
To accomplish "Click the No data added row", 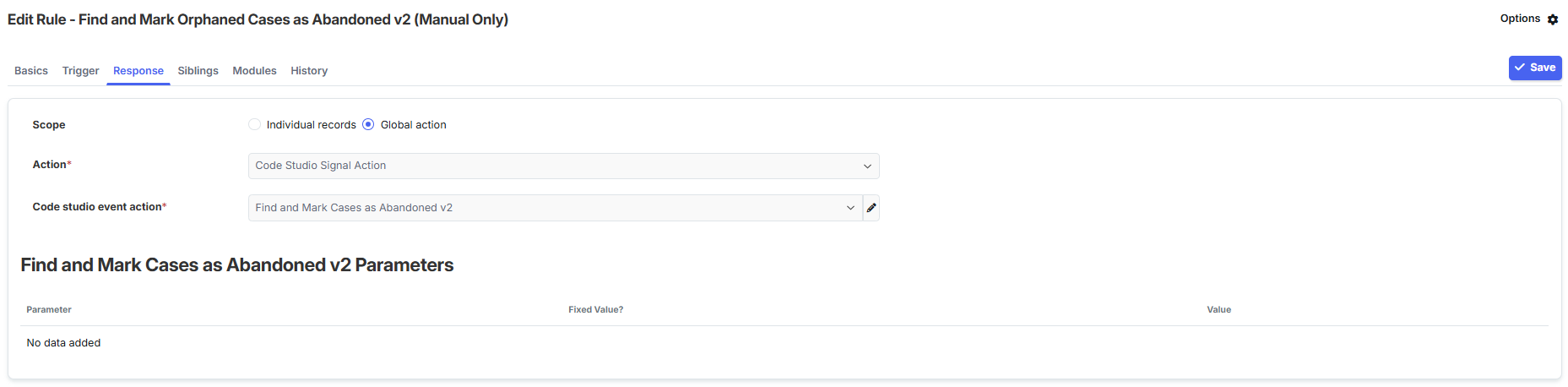I will (63, 343).
